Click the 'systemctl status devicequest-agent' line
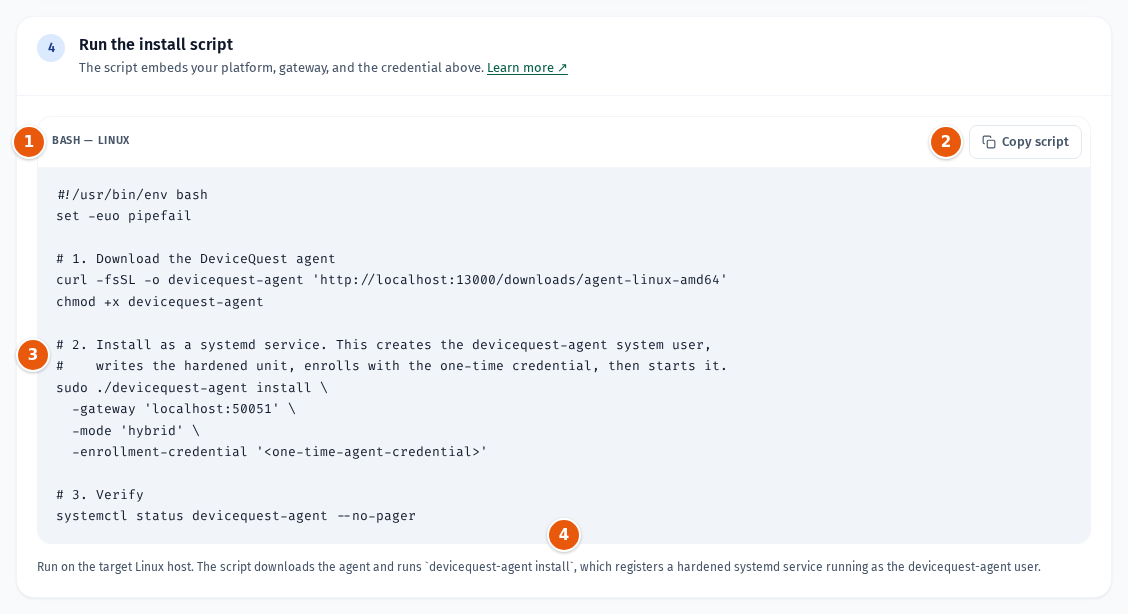This screenshot has width=1128, height=614. pyautogui.click(x=236, y=516)
